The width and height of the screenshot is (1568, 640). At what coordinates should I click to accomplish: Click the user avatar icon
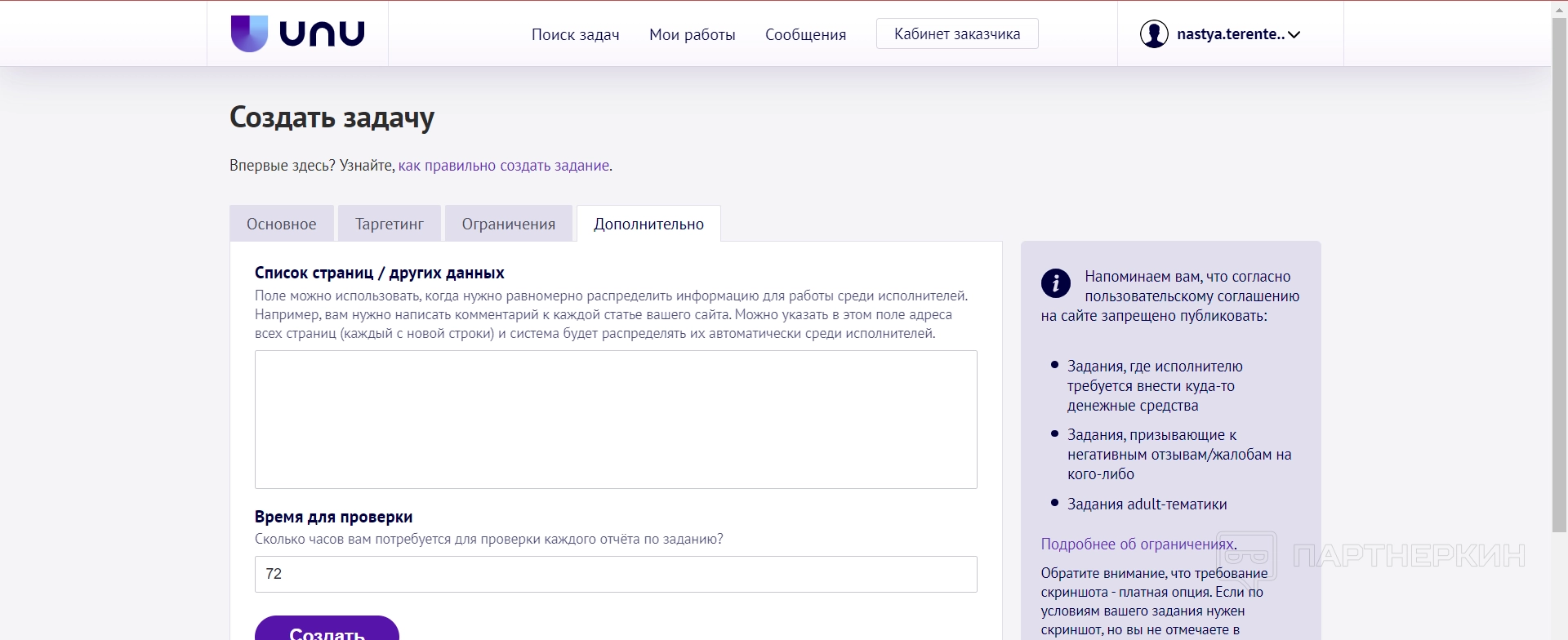tap(1154, 34)
